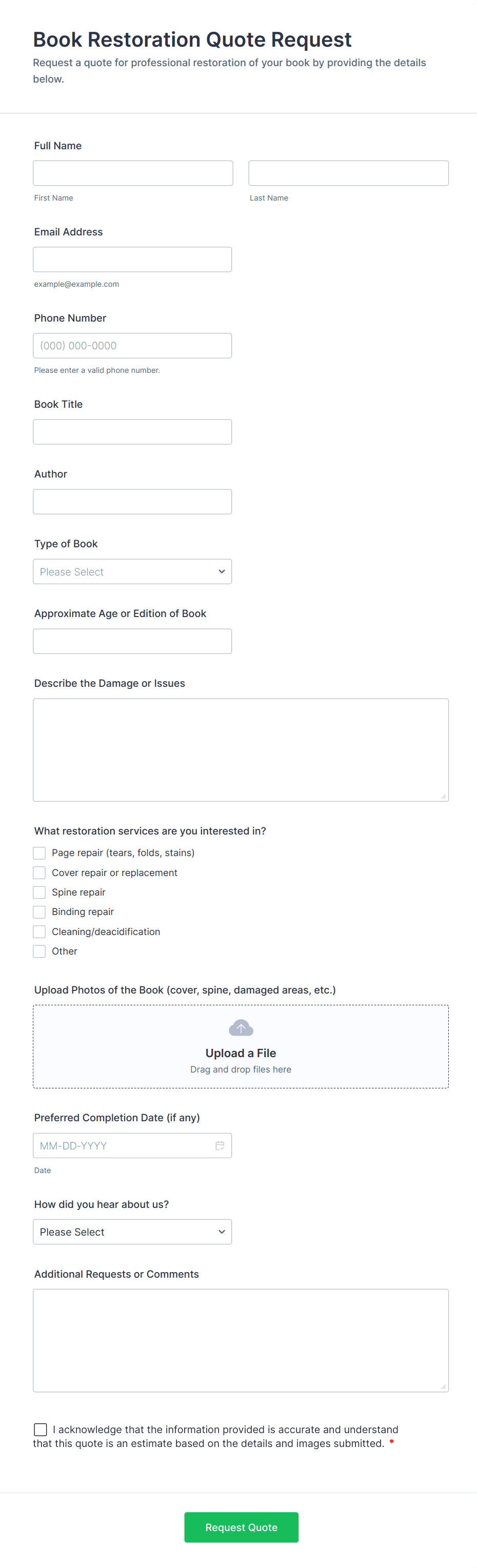
Task: Click the Book Title text box
Action: pyautogui.click(x=132, y=432)
